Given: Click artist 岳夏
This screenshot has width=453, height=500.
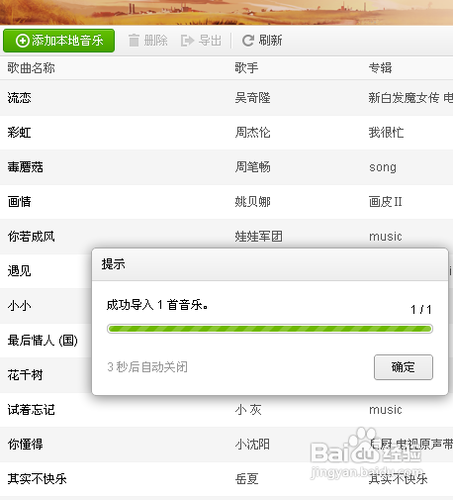Looking at the screenshot, I should tap(246, 479).
